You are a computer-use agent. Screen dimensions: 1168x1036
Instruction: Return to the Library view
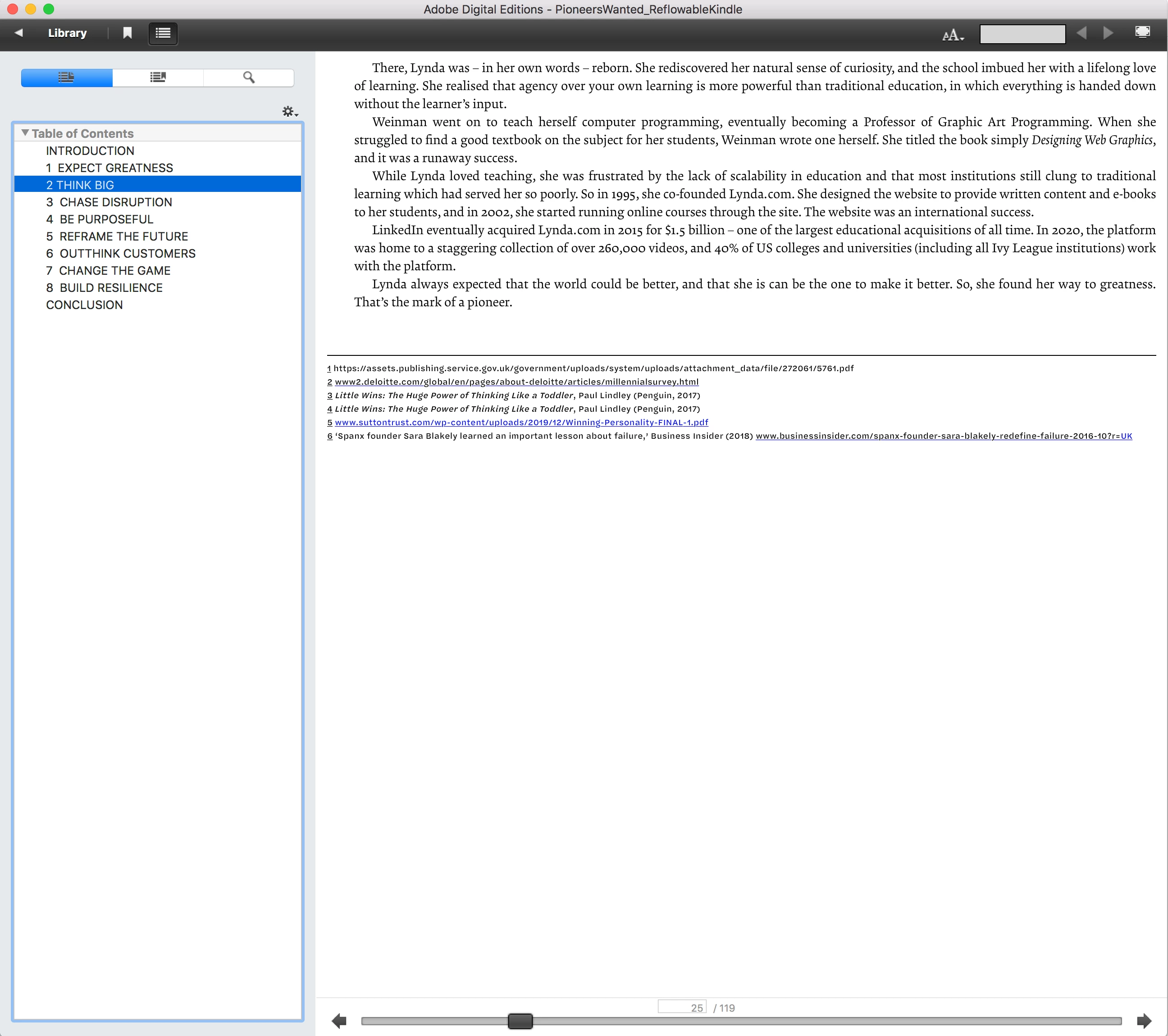coord(68,33)
